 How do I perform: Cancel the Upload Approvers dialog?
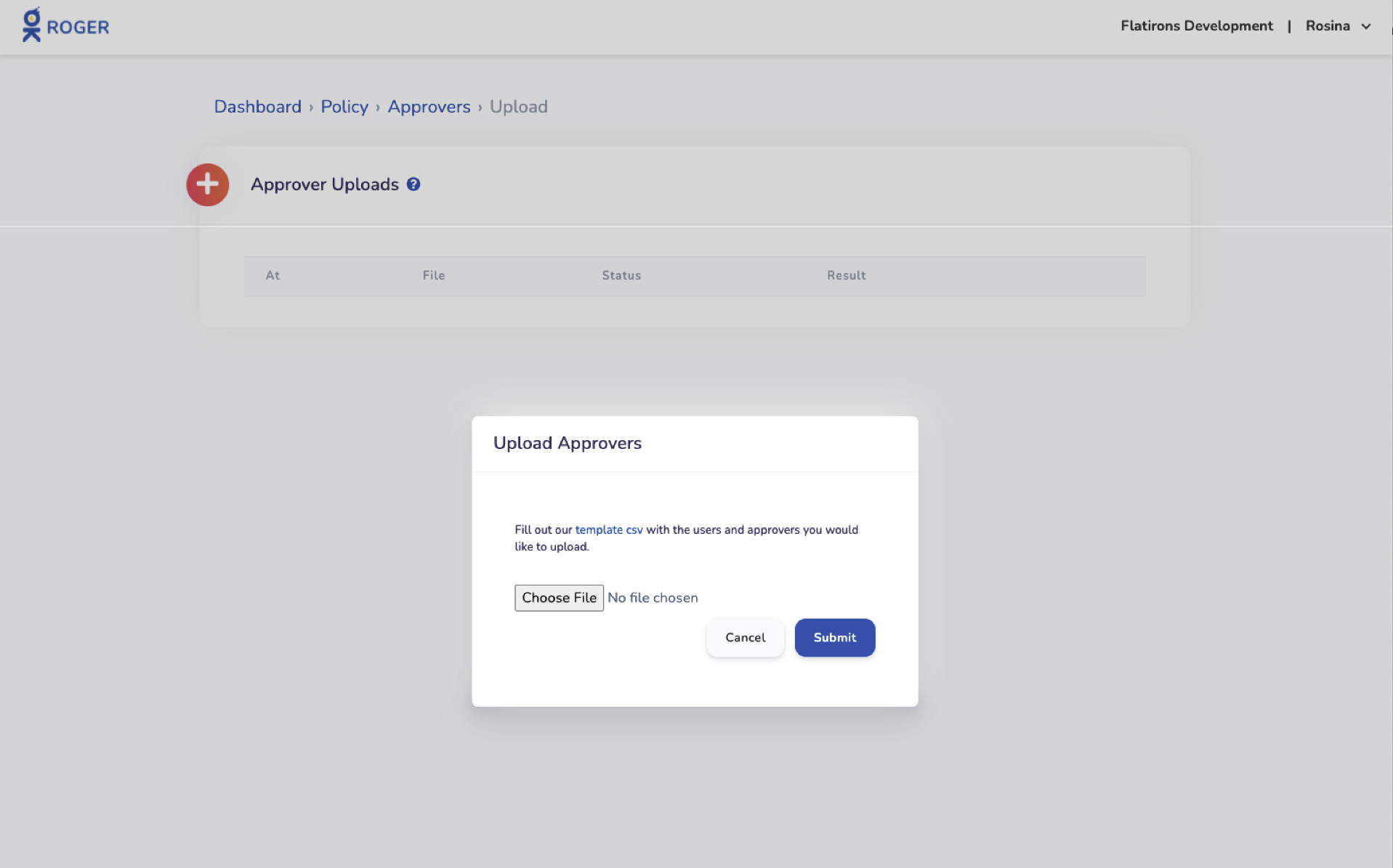coord(745,638)
